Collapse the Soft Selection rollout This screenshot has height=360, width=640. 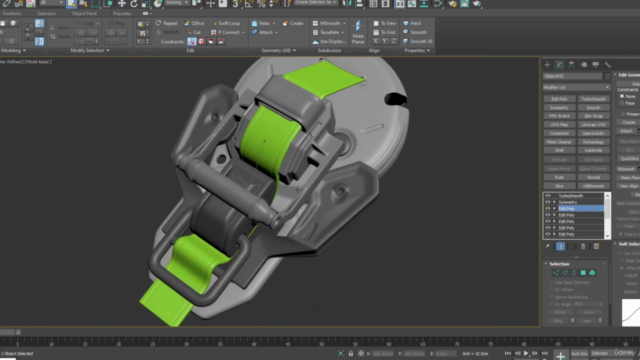click(x=616, y=244)
